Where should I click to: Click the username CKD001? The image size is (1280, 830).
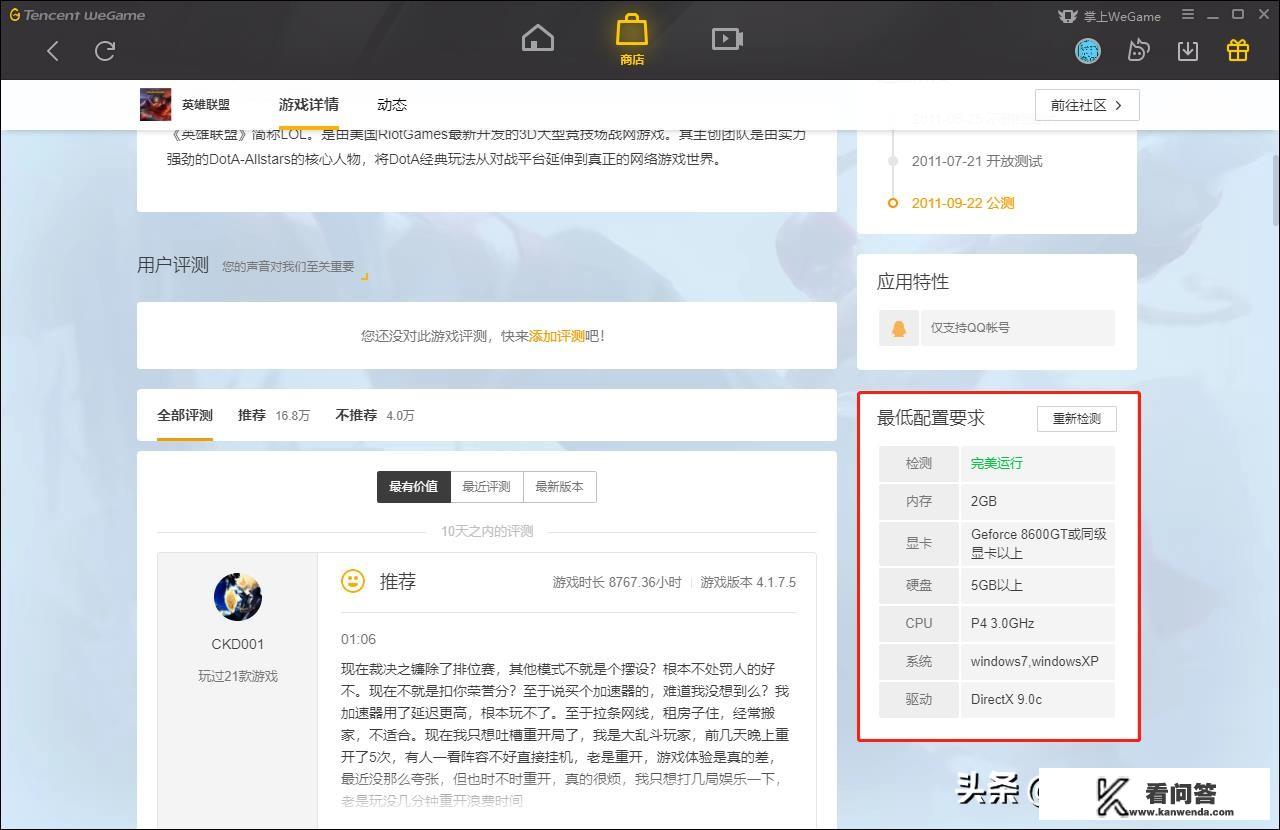click(238, 644)
